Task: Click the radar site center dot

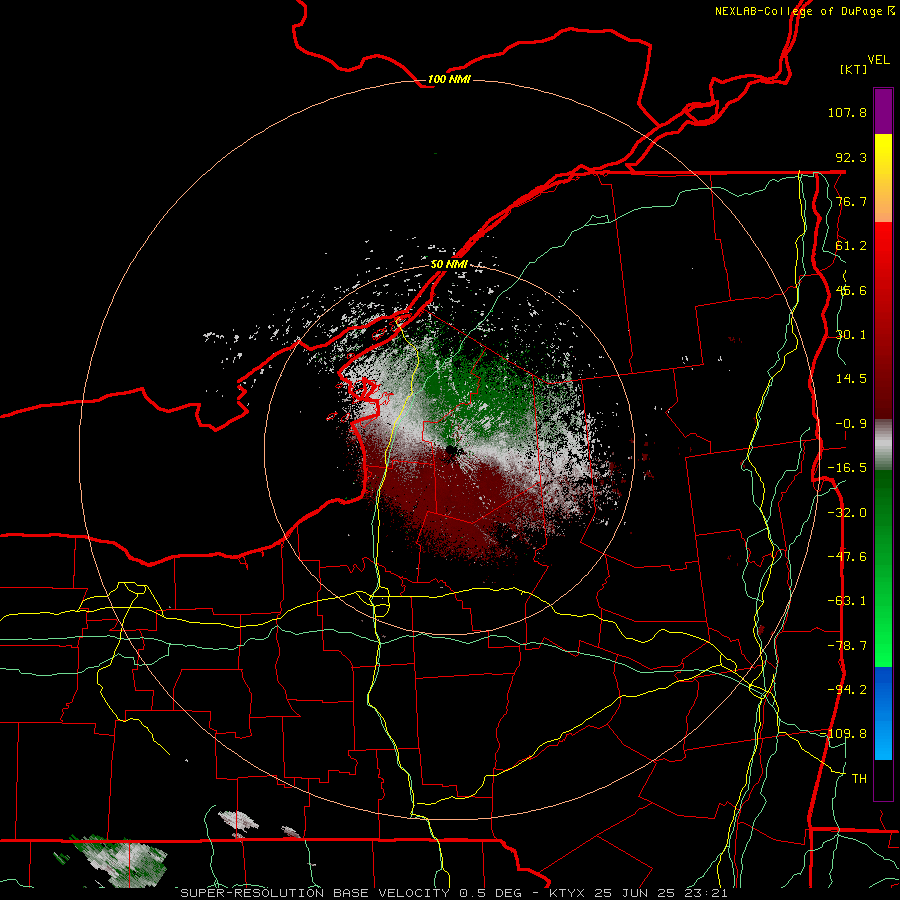Action: [x=450, y=449]
